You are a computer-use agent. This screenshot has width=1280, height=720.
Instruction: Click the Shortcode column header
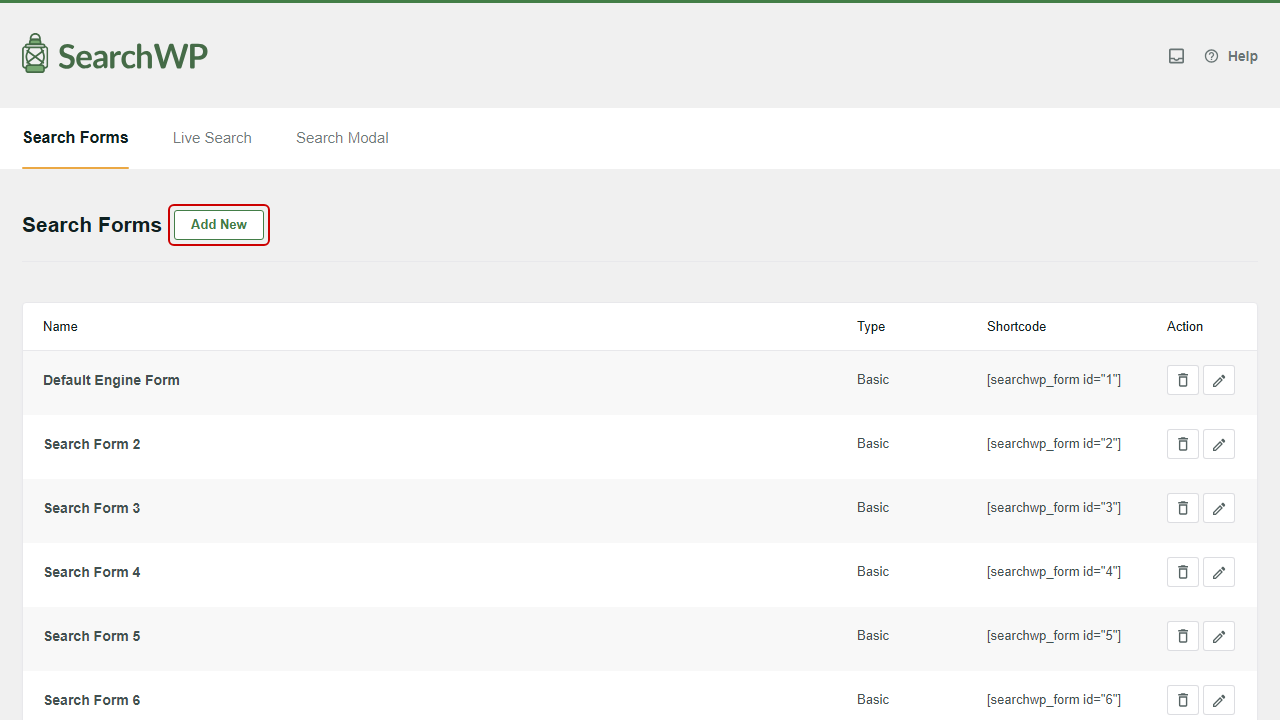[1016, 327]
